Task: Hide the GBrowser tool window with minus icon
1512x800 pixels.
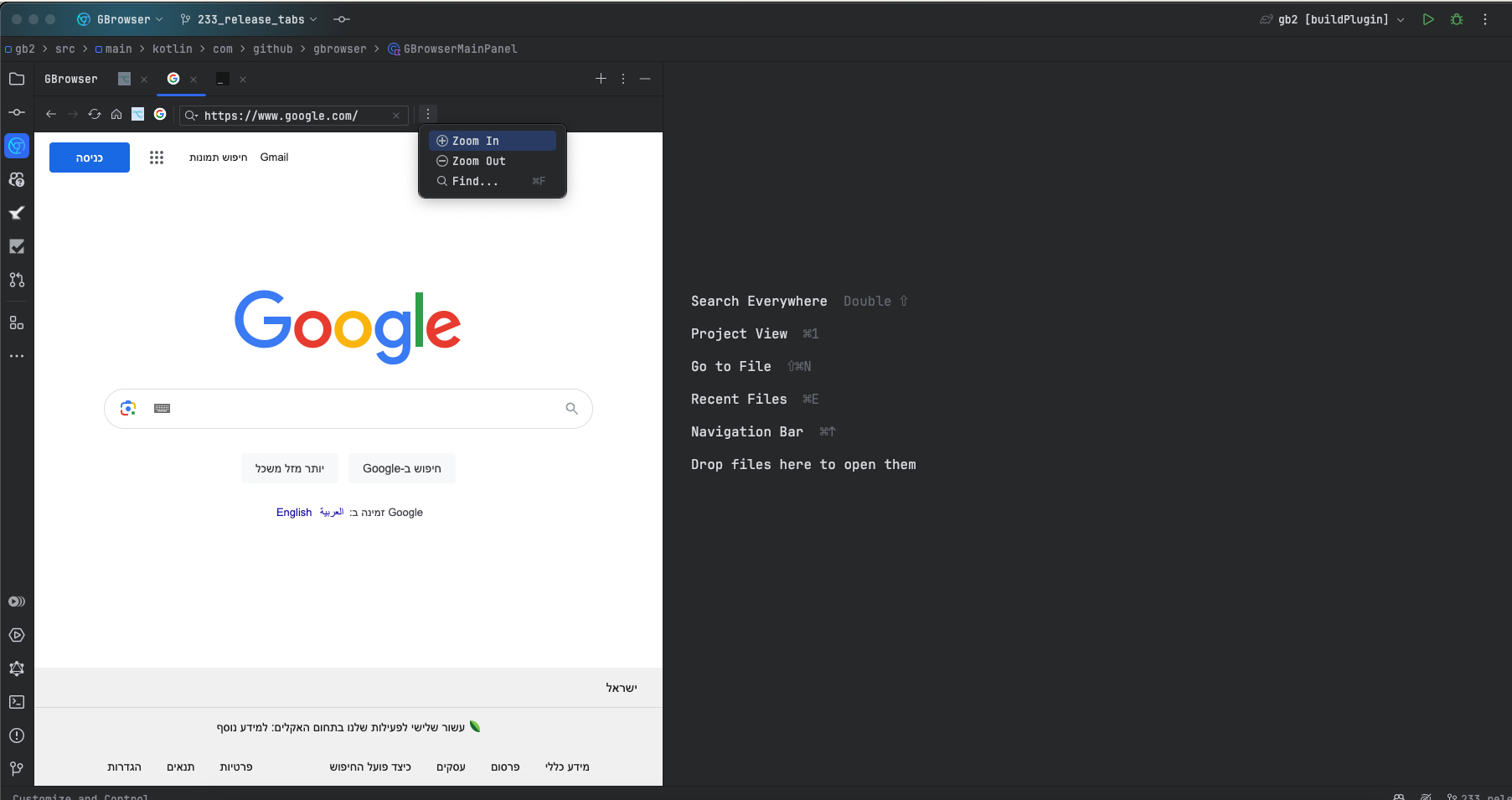Action: pos(645,79)
